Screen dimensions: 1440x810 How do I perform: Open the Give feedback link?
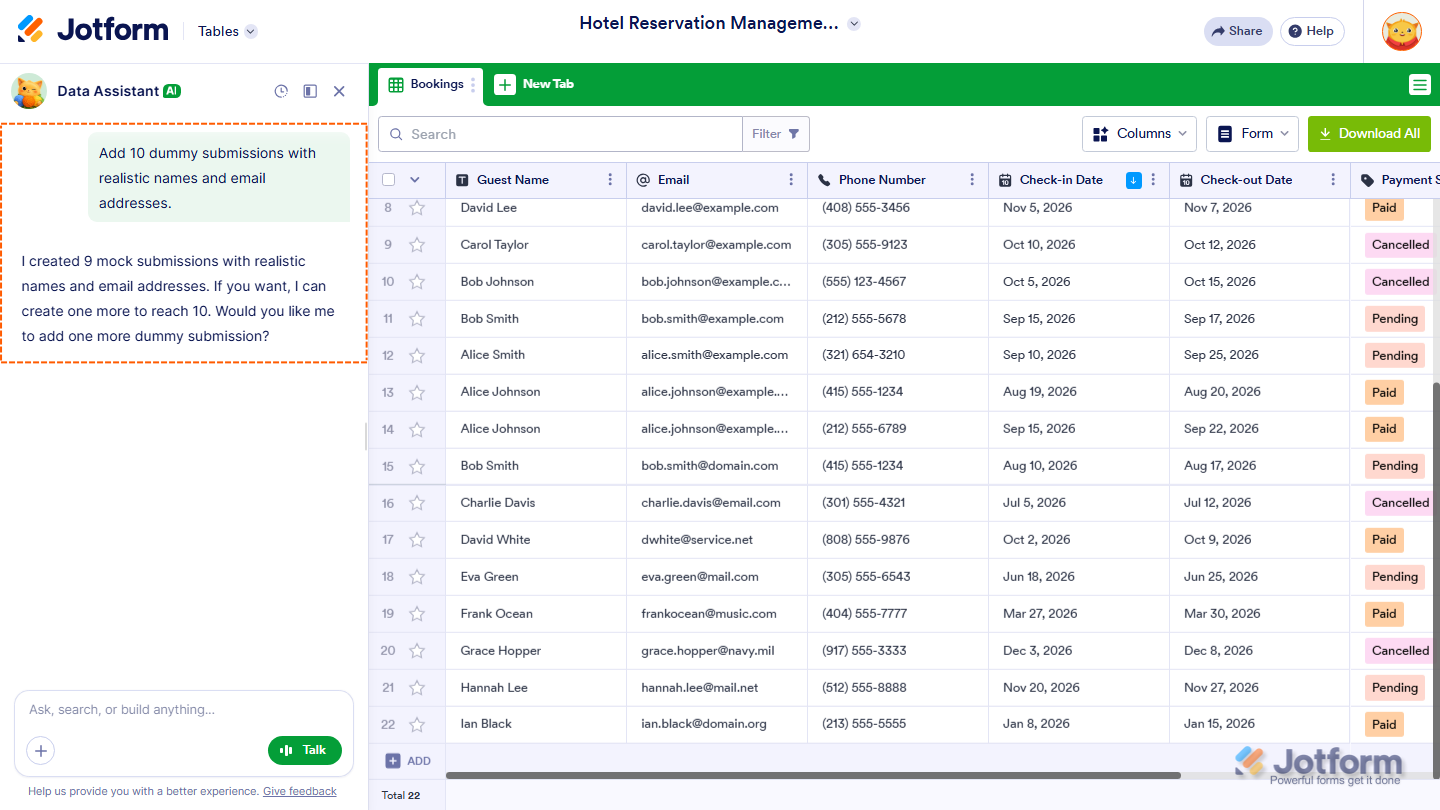click(x=300, y=791)
